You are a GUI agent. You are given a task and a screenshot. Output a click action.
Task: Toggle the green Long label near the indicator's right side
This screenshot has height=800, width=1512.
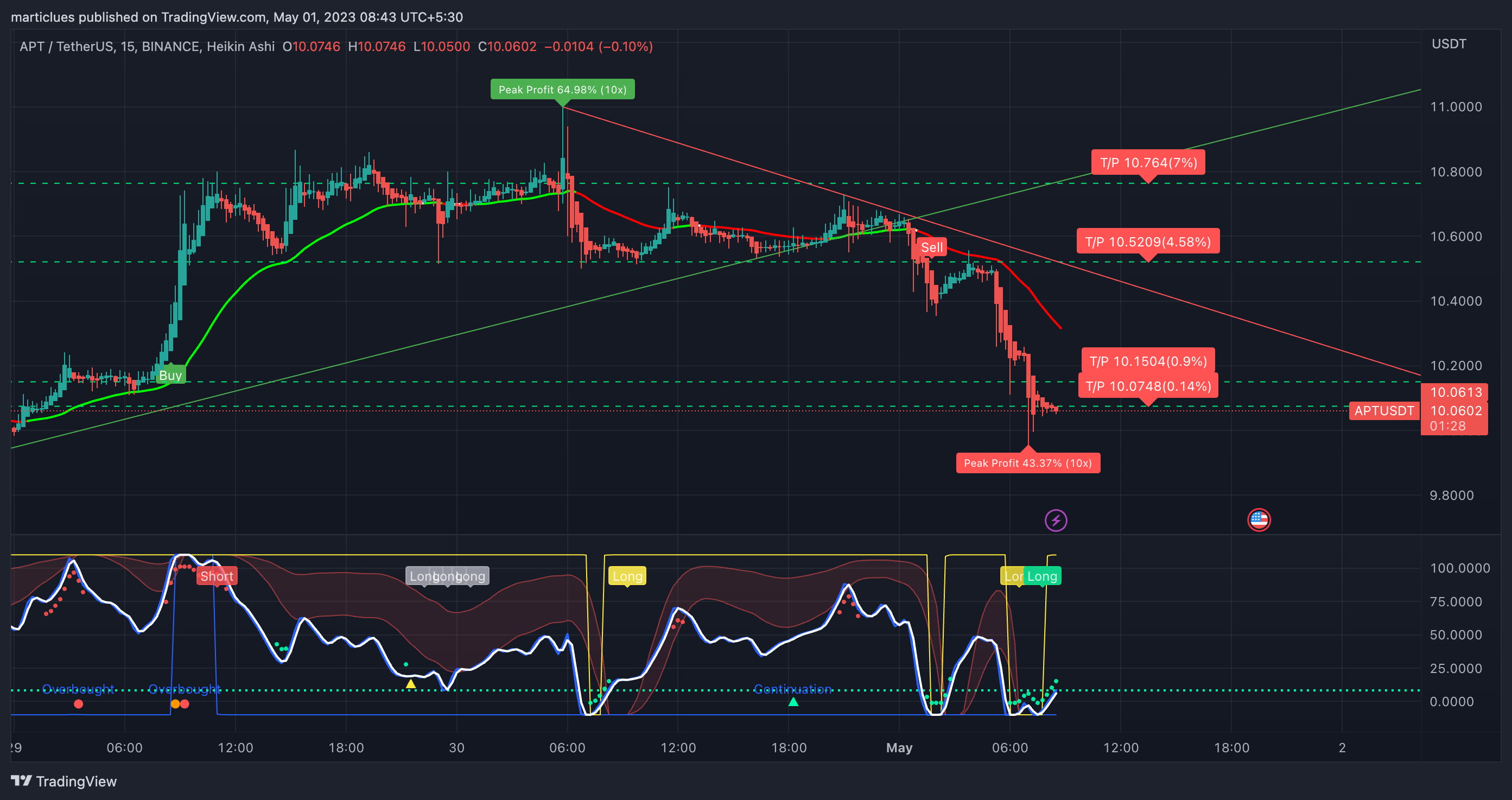(x=1042, y=576)
